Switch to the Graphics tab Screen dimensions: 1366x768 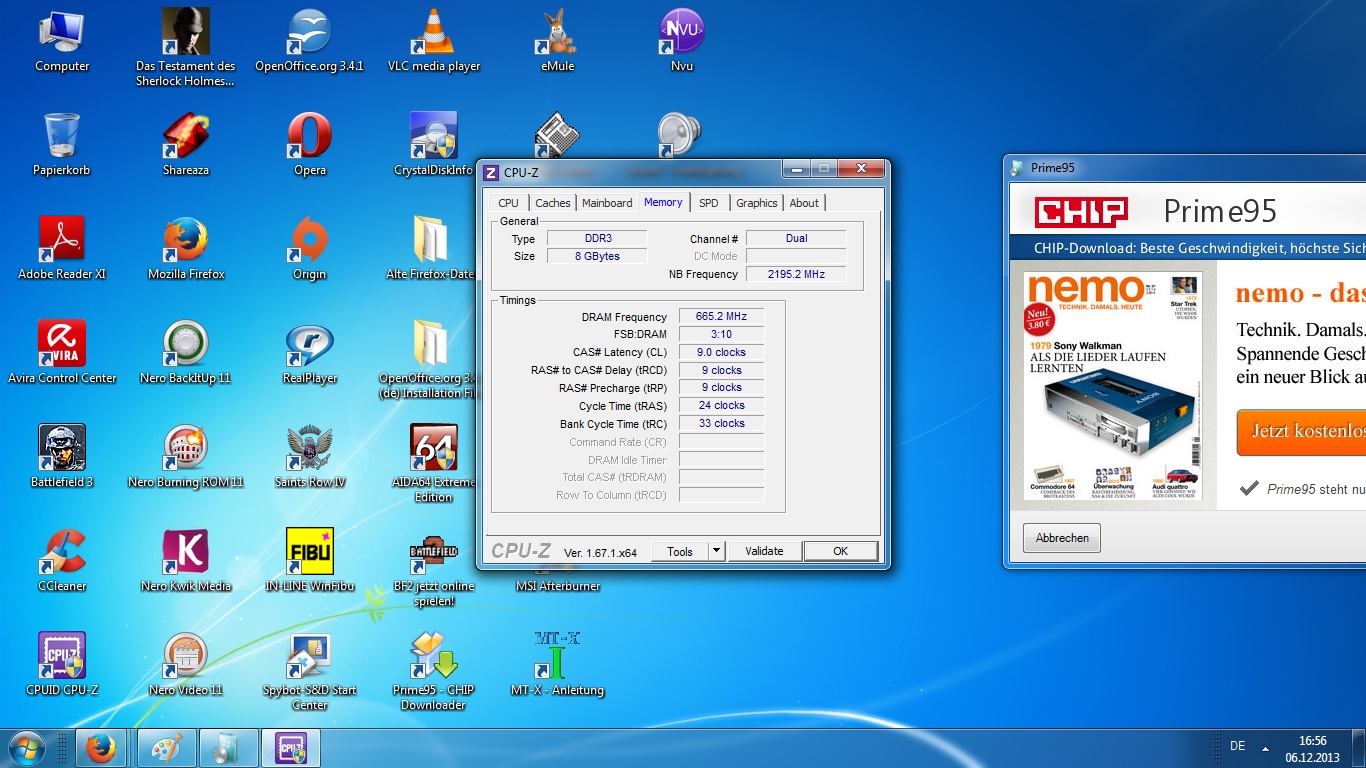[757, 203]
